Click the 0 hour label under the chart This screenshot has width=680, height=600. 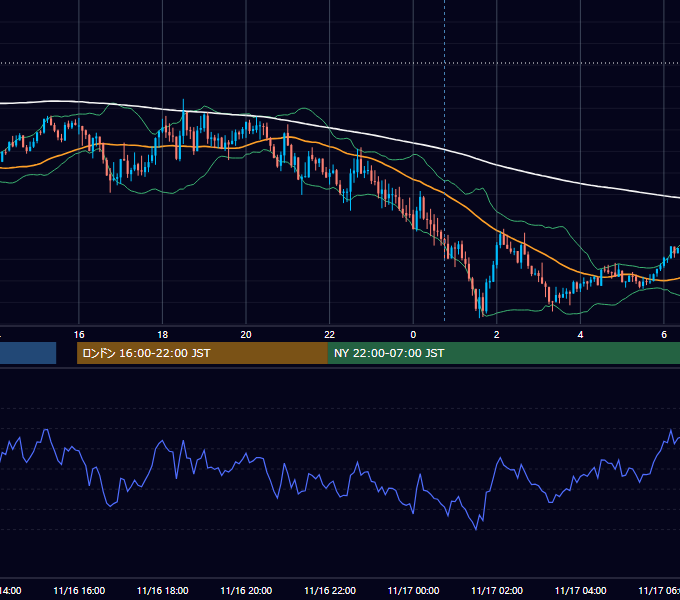point(413,335)
